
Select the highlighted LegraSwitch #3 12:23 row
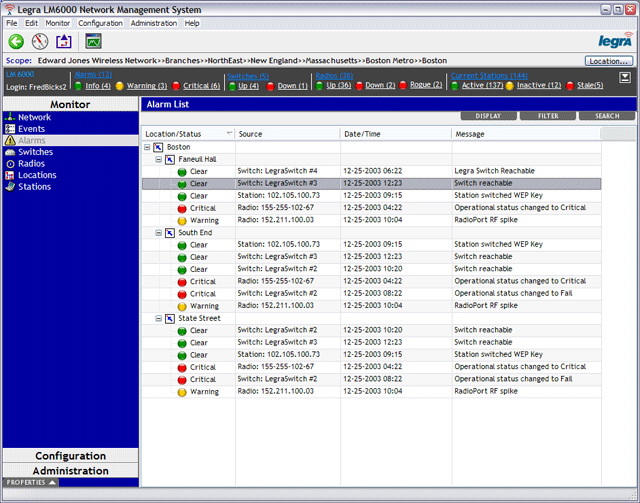371,184
